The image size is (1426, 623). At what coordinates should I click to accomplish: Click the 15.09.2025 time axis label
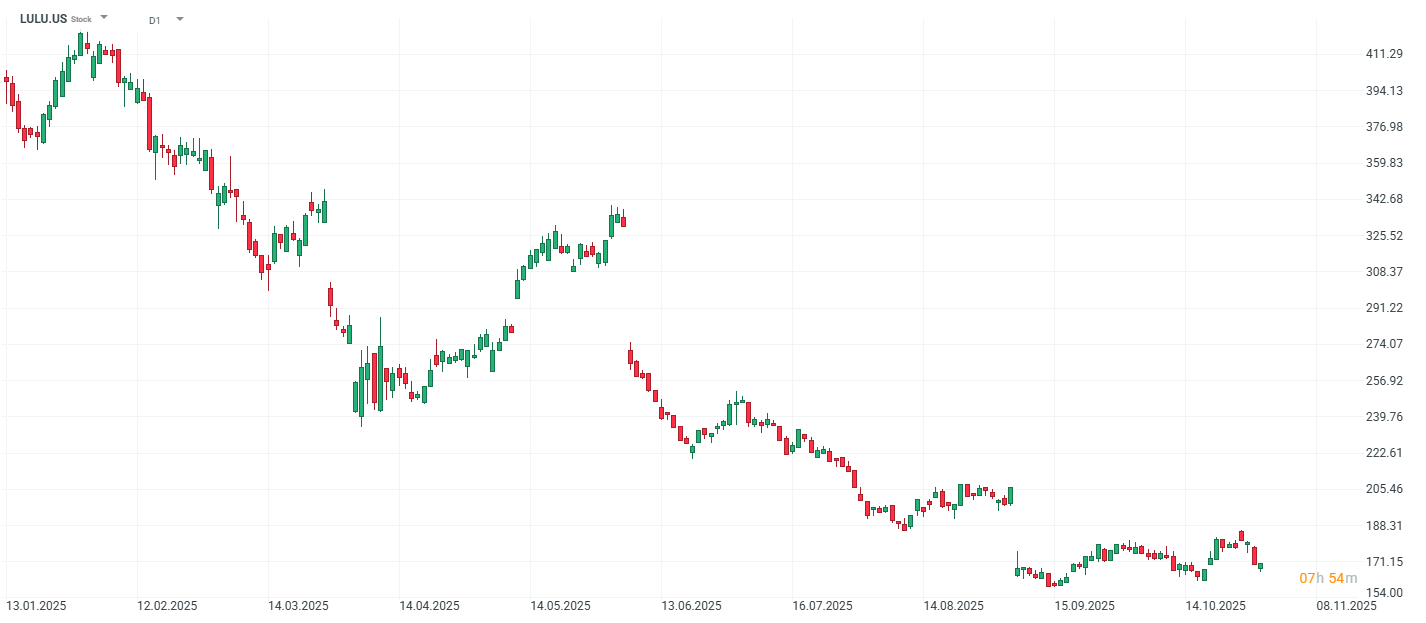(1084, 606)
